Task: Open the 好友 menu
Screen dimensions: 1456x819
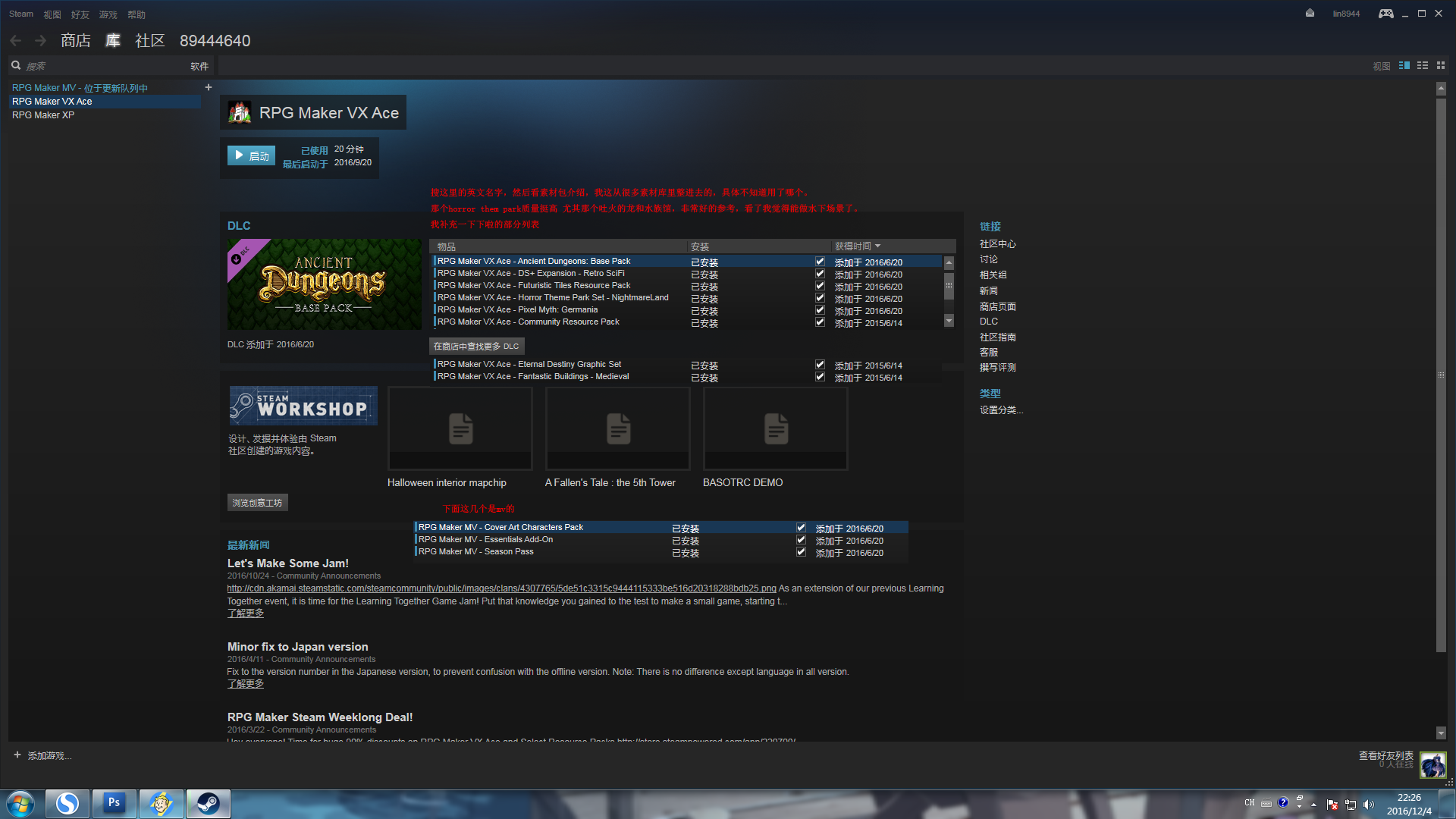Action: click(80, 14)
